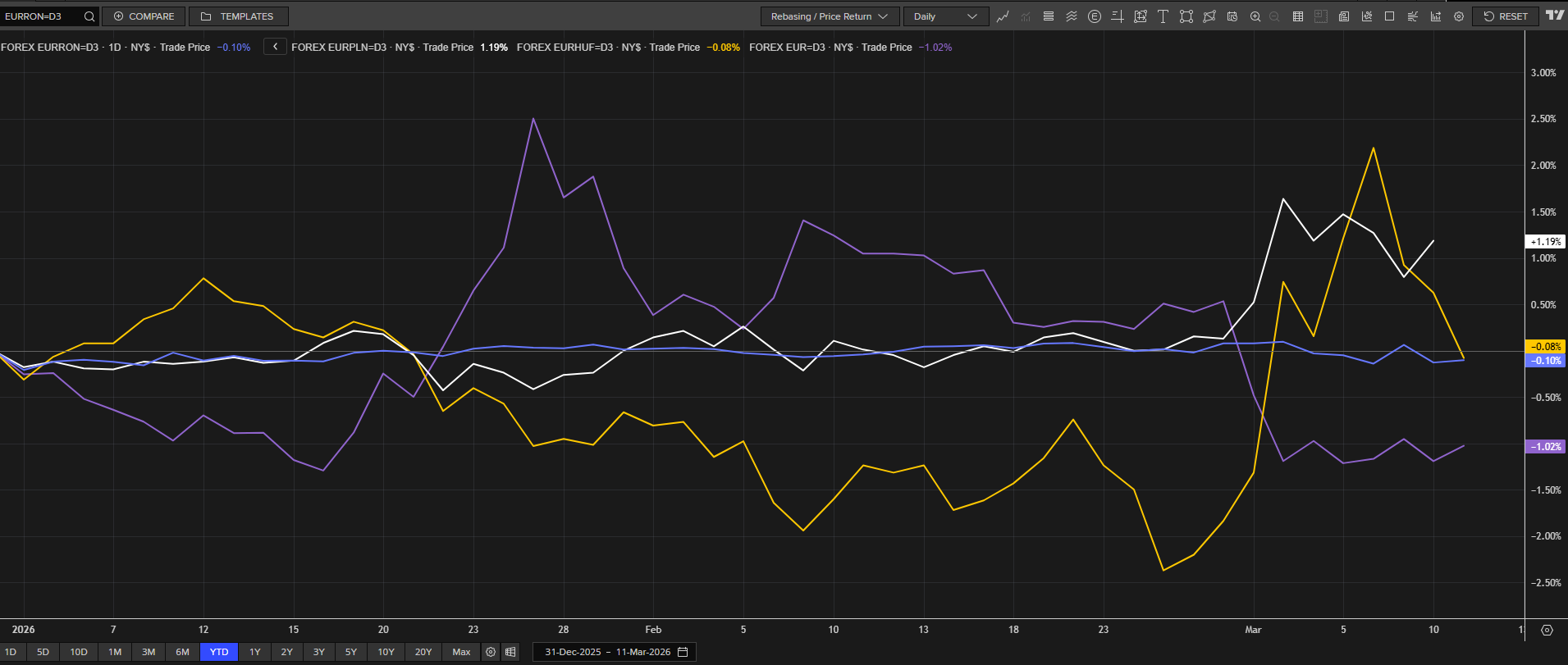This screenshot has width=1568, height=665.
Task: Toggle the 1Y time range
Action: [x=254, y=652]
